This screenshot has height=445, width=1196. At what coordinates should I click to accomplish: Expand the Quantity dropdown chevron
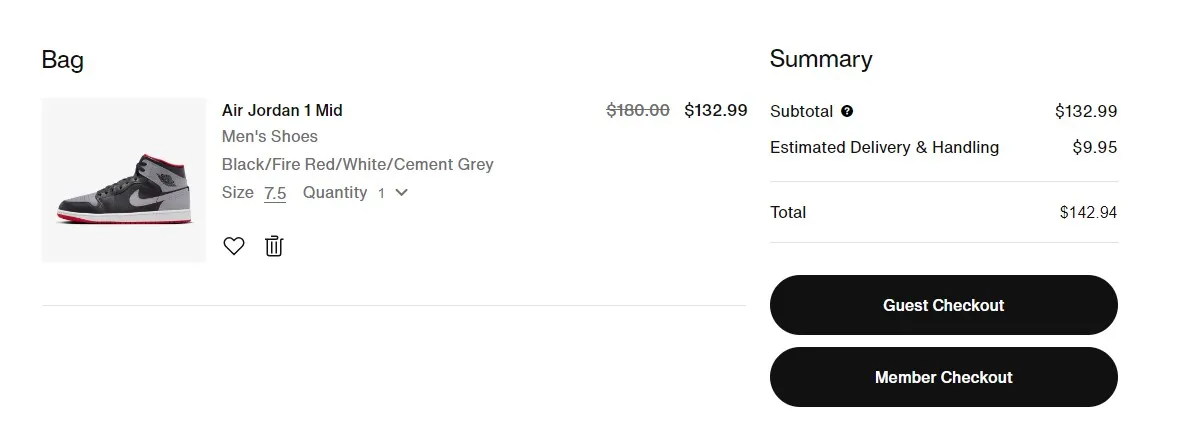402,193
